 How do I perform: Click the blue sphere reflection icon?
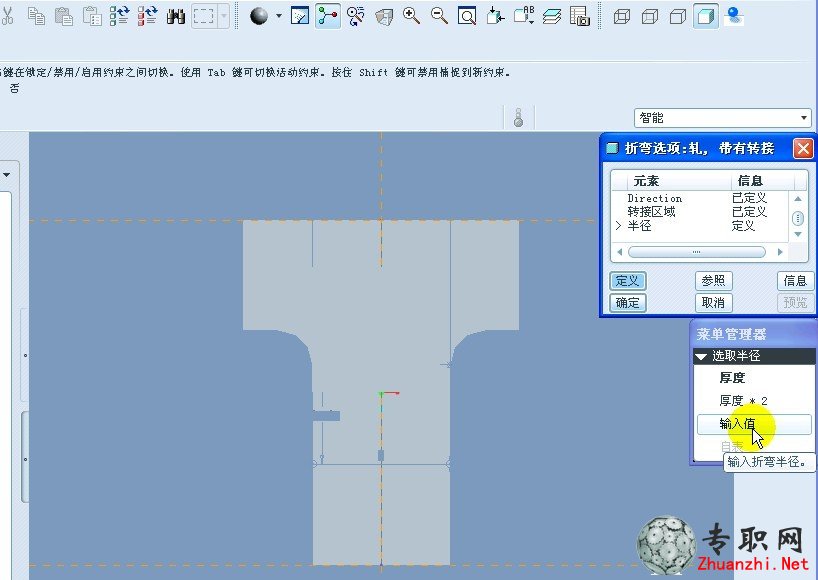[x=734, y=16]
